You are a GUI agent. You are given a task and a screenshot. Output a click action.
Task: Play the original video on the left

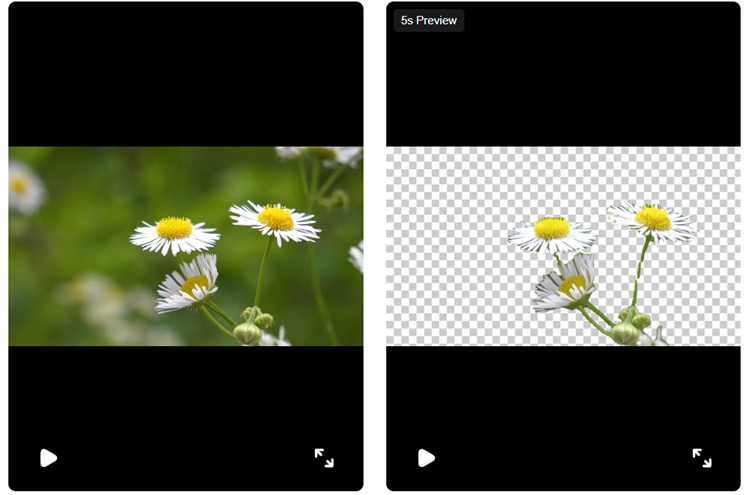(x=48, y=458)
